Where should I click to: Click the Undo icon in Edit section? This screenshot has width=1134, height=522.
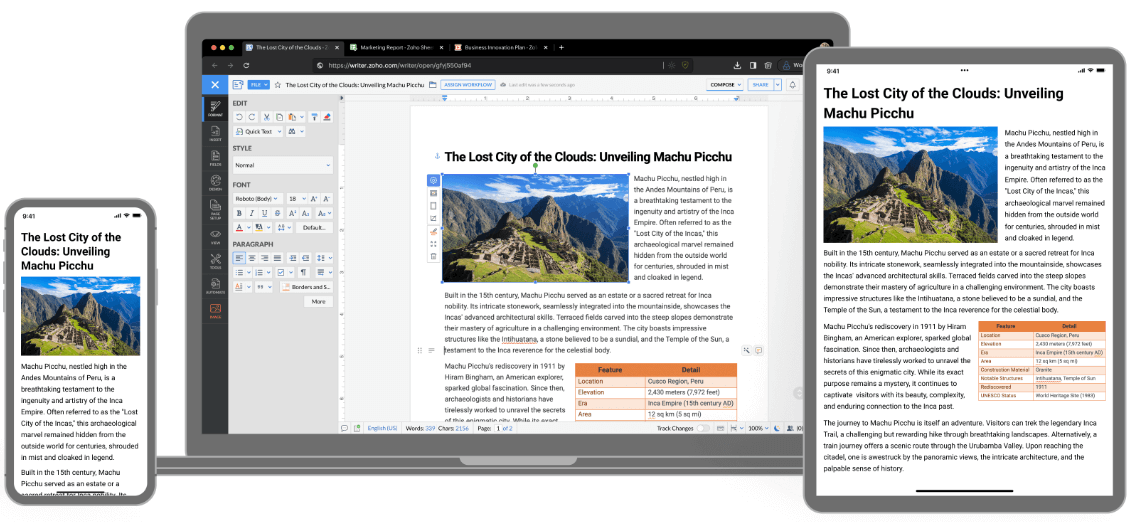(x=239, y=117)
